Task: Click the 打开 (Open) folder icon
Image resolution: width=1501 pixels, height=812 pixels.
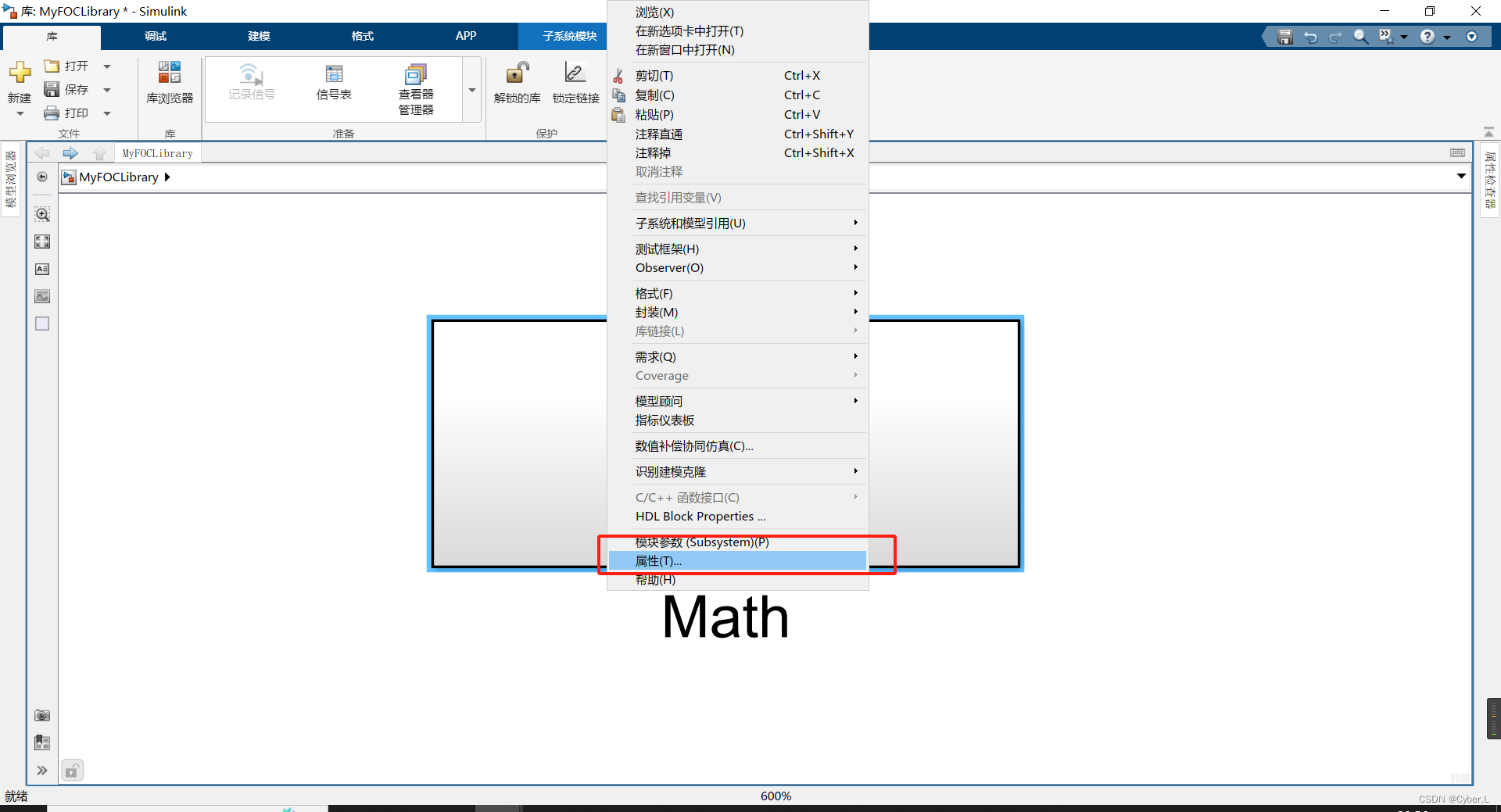Action: (52, 66)
